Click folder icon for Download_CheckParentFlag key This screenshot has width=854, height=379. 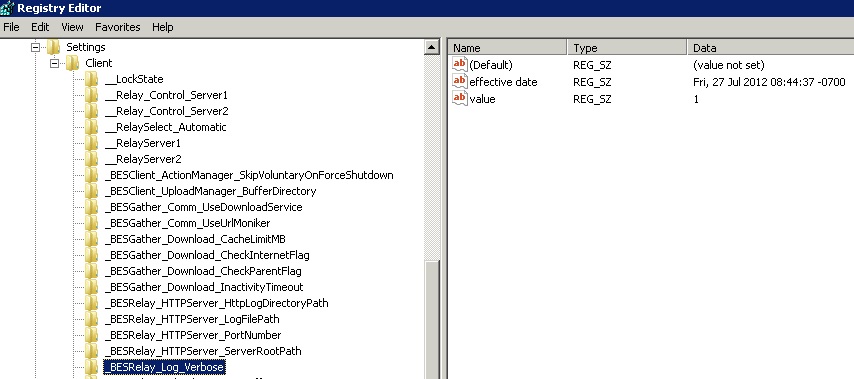click(x=92, y=271)
